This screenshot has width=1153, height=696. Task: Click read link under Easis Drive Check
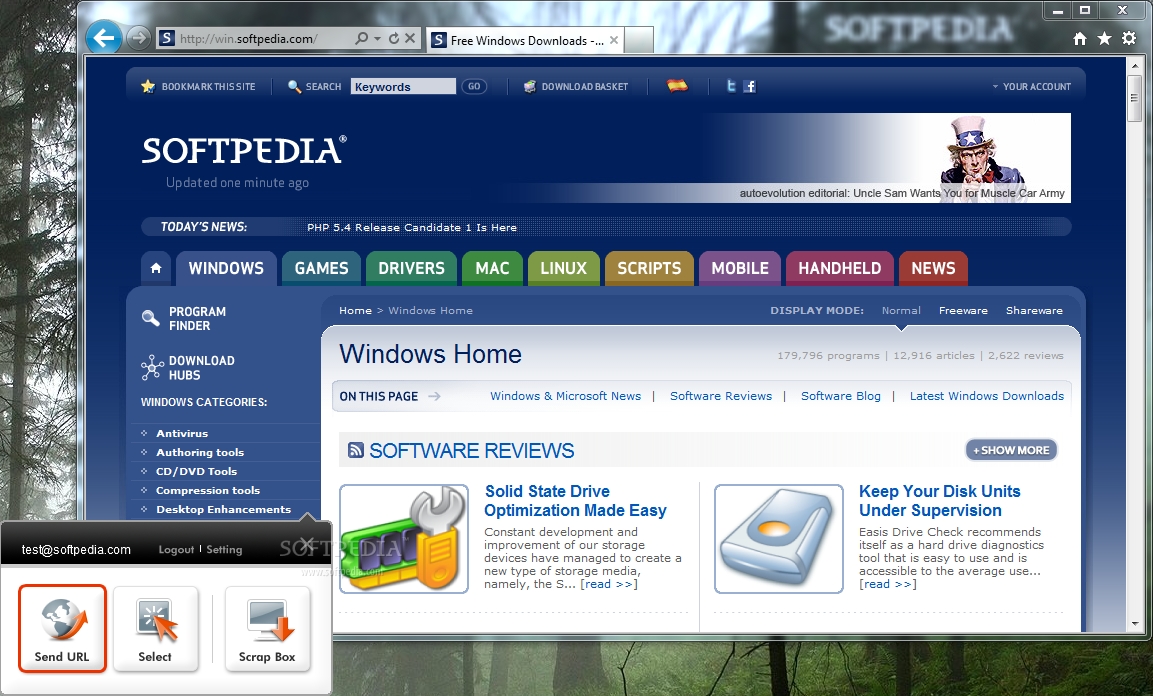coord(888,584)
